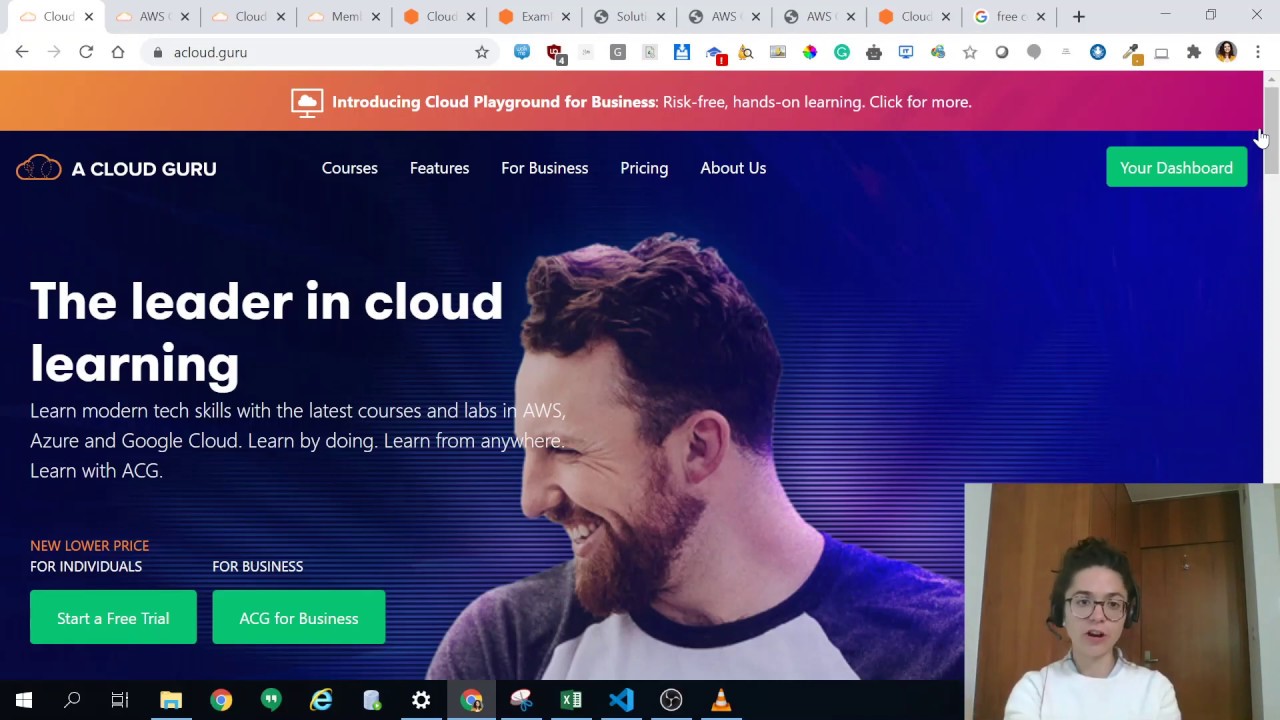Open Hangouts from the taskbar

(x=271, y=700)
